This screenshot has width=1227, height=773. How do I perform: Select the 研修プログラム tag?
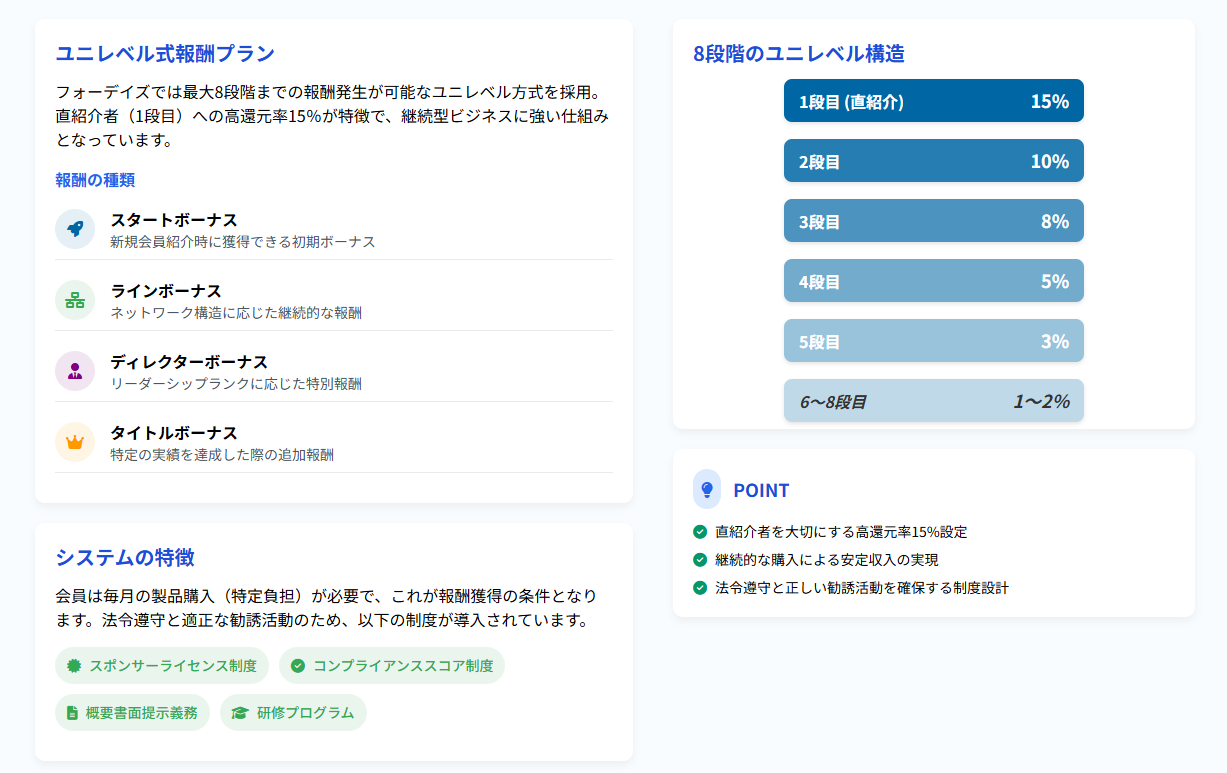point(293,713)
